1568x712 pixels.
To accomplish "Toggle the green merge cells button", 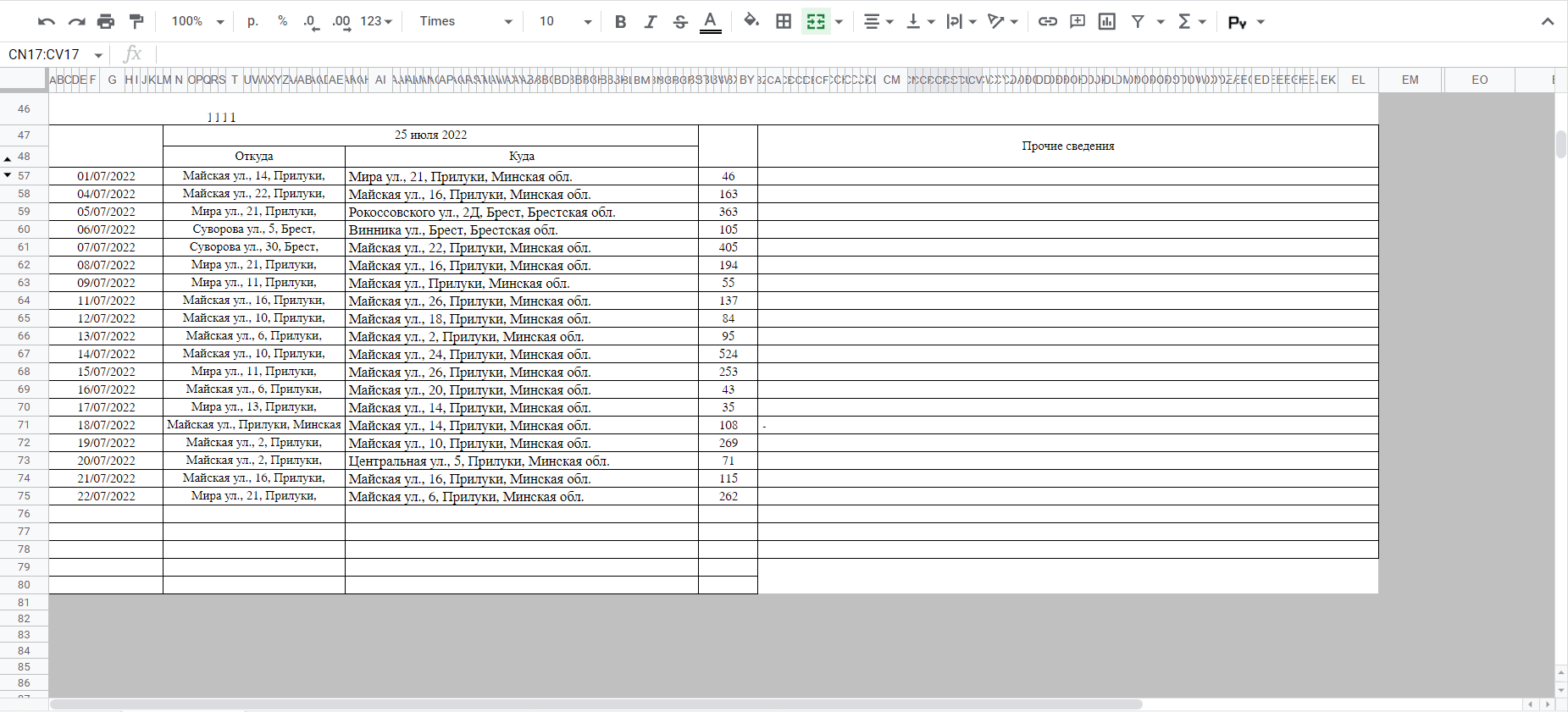I will (816, 21).
